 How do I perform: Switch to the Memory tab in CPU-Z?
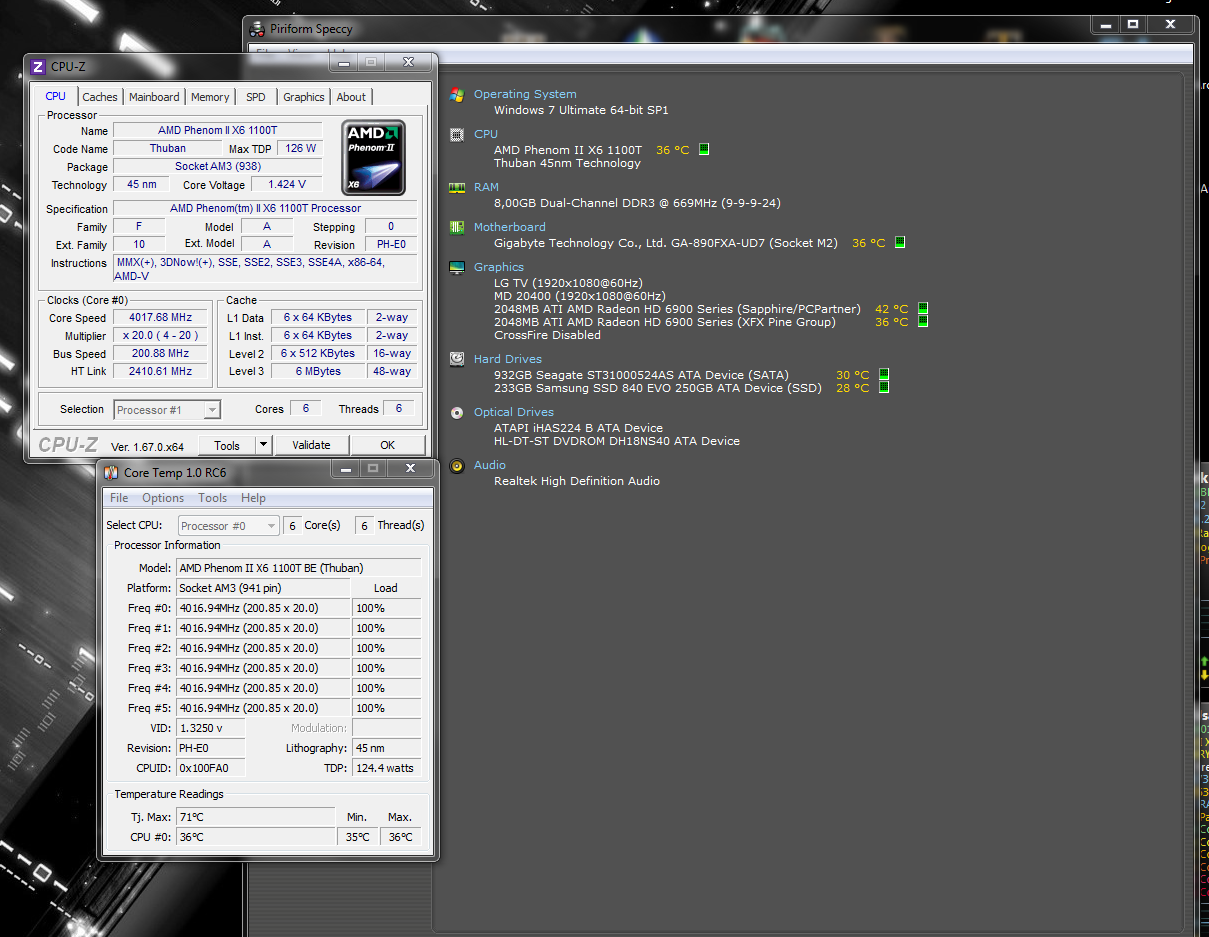(210, 97)
